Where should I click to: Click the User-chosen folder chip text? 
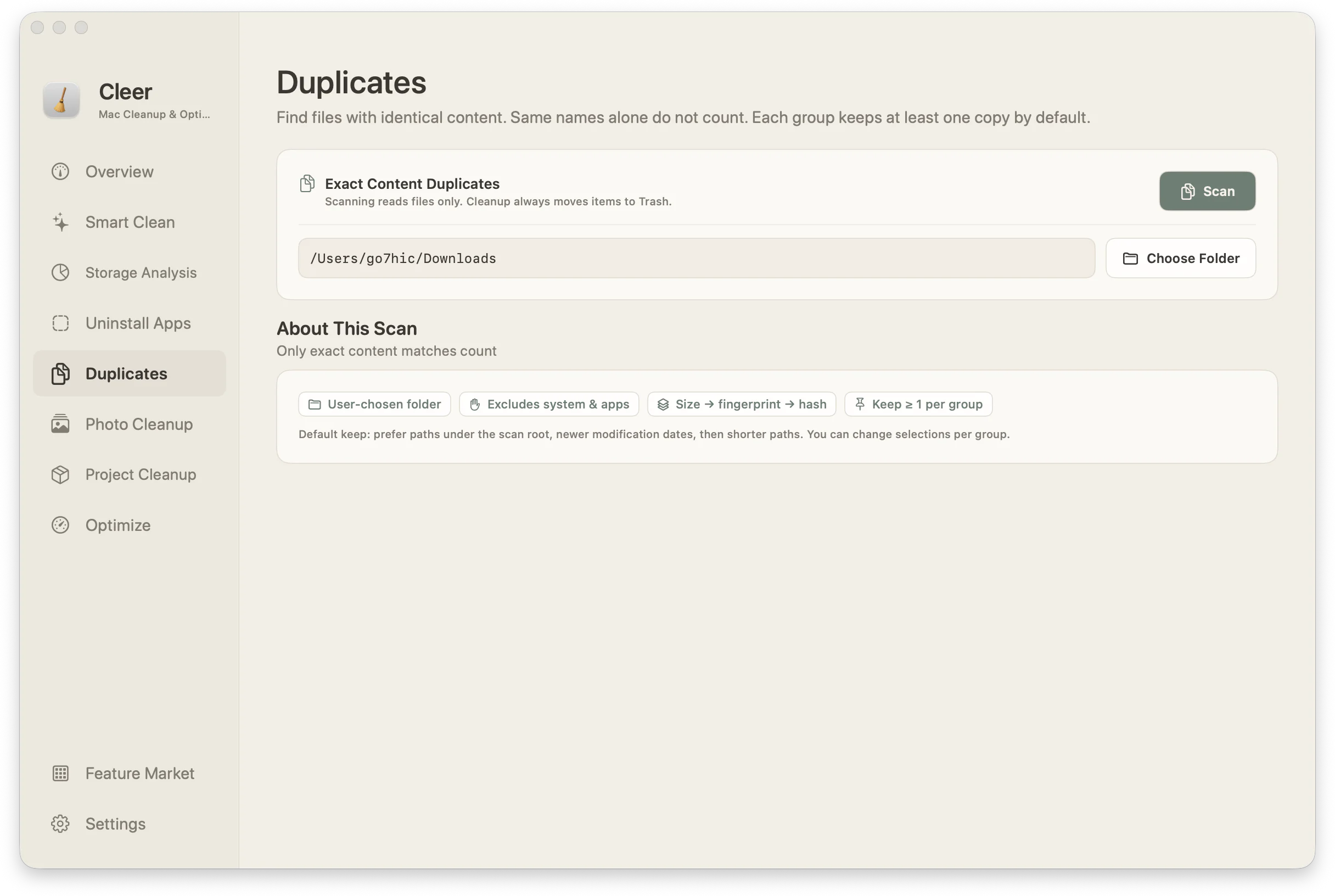(x=384, y=405)
